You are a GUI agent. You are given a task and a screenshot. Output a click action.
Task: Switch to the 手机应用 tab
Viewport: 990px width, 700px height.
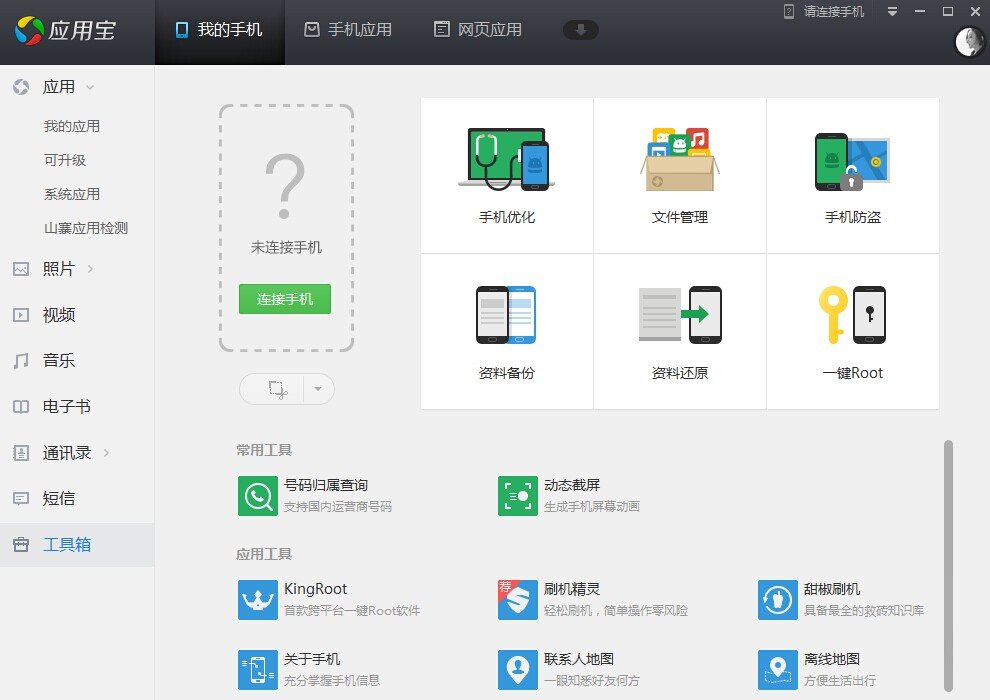click(x=348, y=29)
